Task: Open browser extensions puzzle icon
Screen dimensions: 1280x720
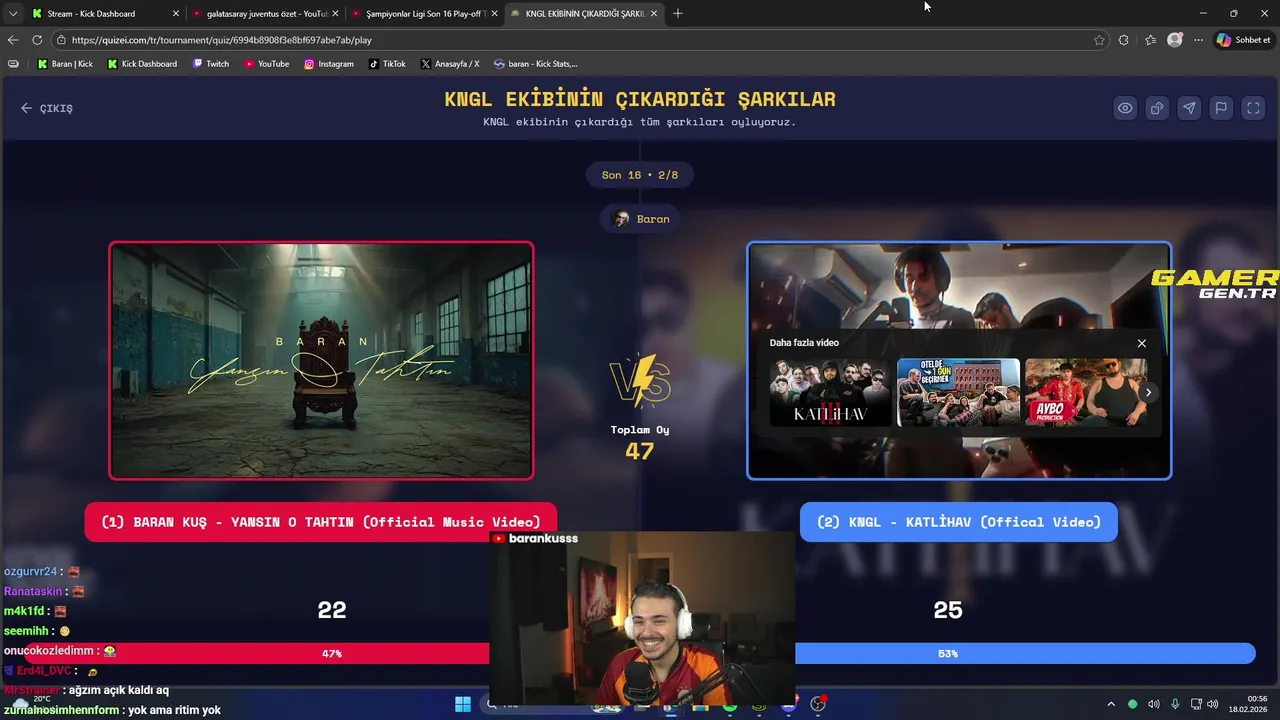Action: pos(1124,40)
